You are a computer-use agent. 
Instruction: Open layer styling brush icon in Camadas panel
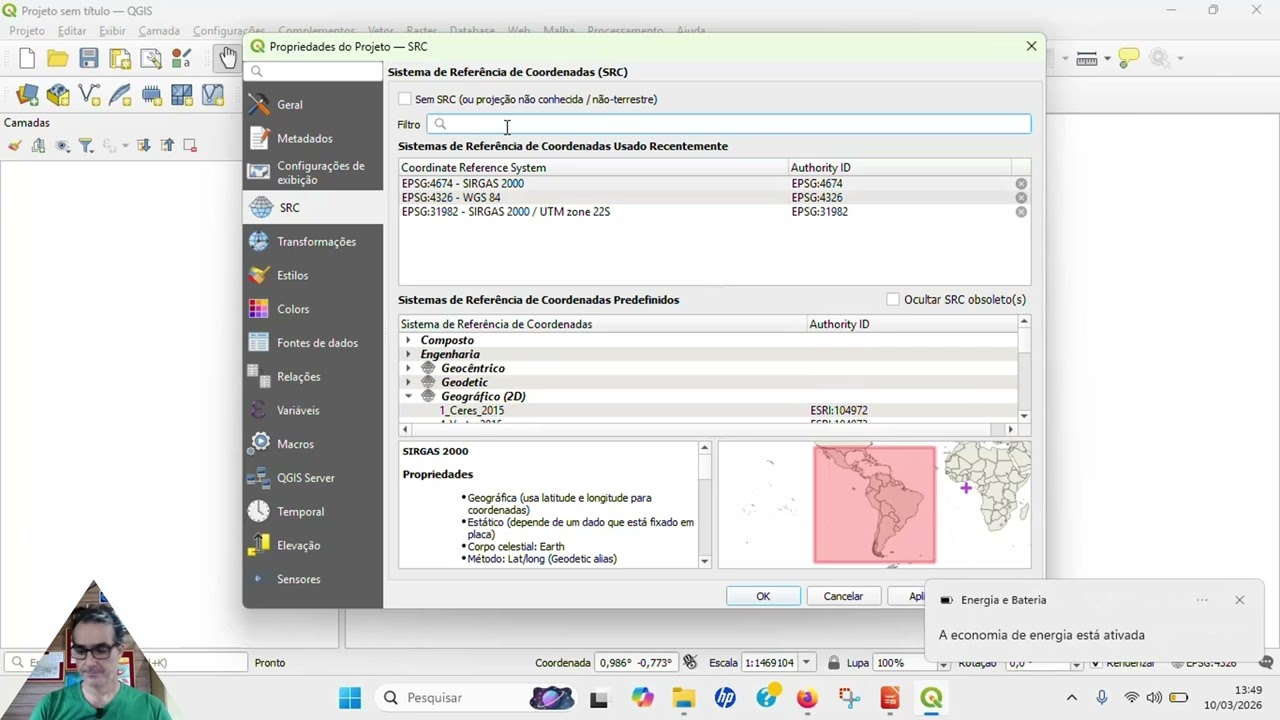coord(15,145)
